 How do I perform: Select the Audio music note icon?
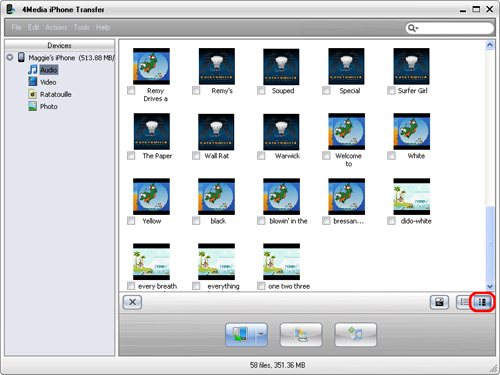click(x=33, y=70)
